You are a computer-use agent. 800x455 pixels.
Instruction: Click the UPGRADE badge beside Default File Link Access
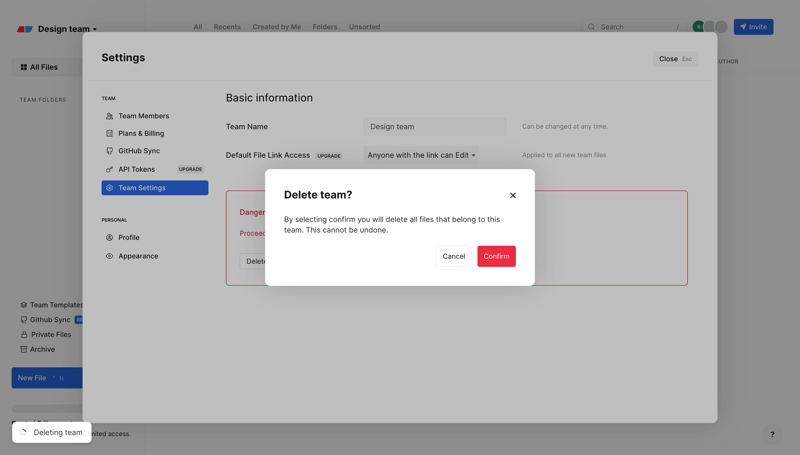[x=329, y=156]
